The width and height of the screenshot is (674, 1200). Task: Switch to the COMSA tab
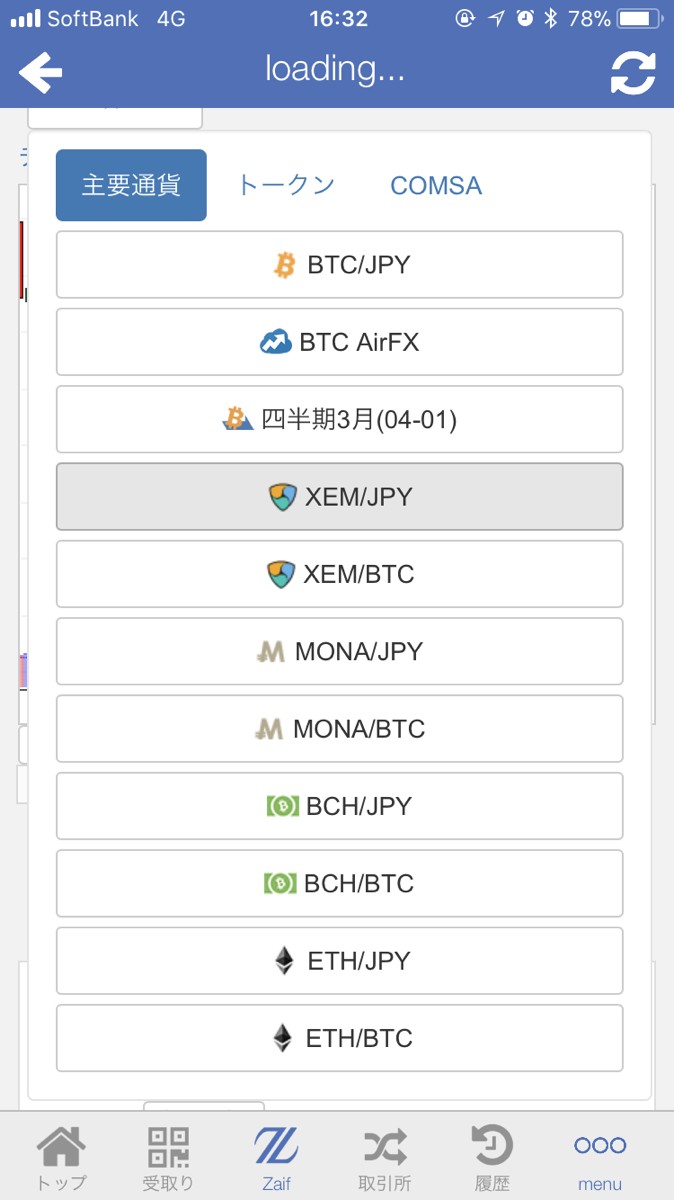(436, 185)
